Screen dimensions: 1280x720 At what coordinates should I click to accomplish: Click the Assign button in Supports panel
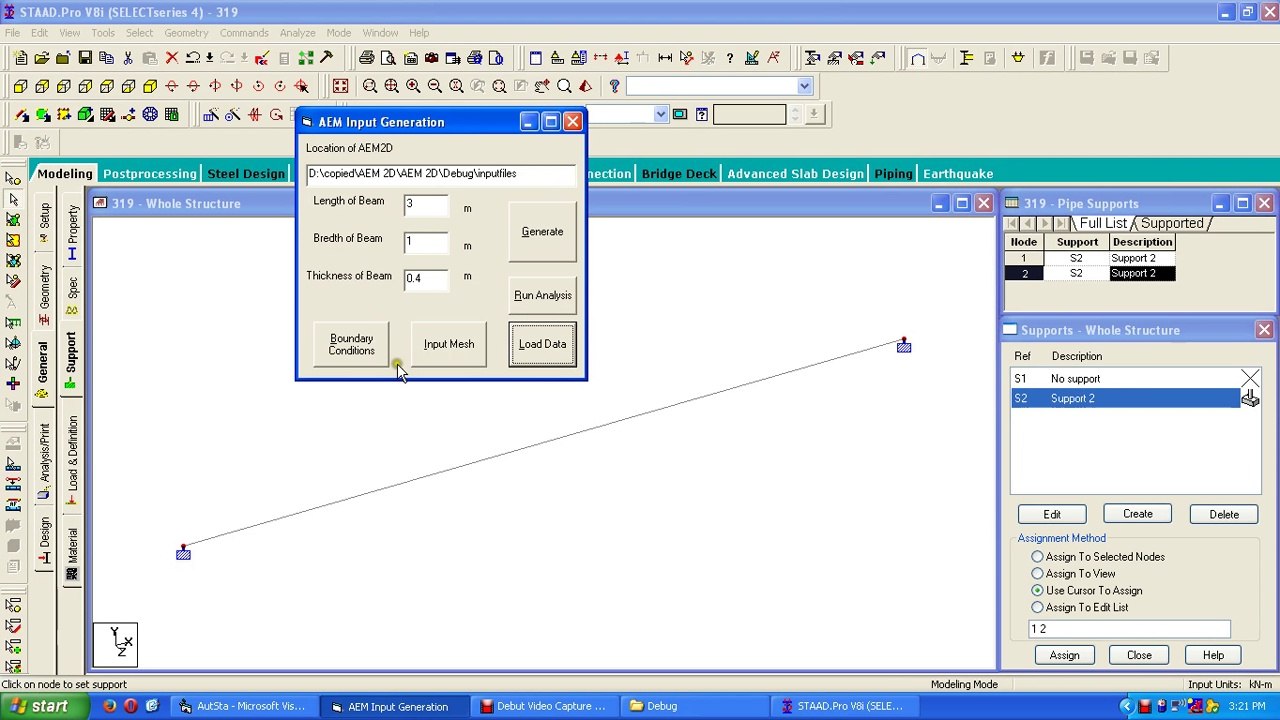click(1064, 656)
